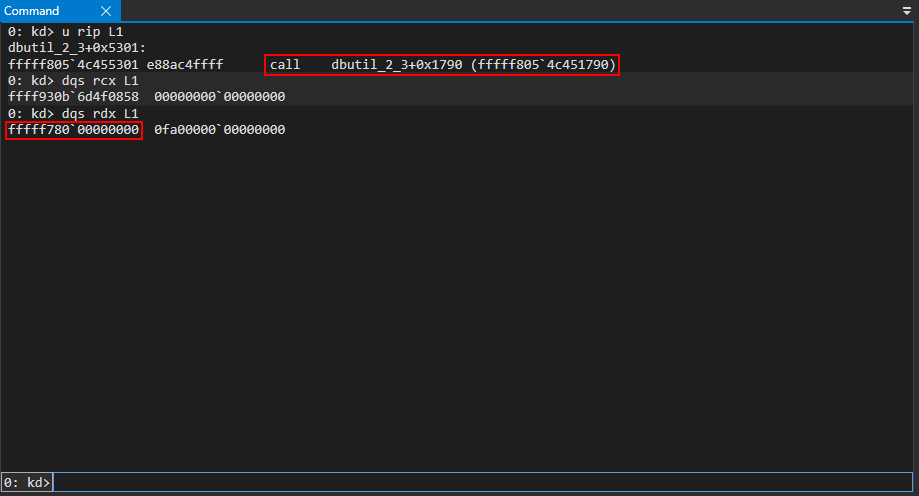
Task: Click the 'call' mnemonic in disassembly
Action: tap(285, 65)
